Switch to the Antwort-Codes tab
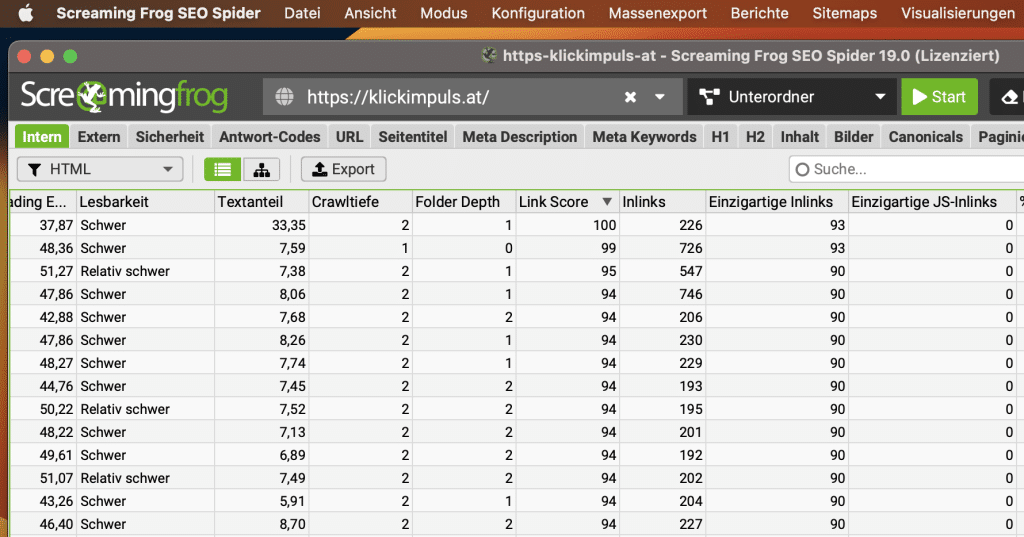 point(270,137)
